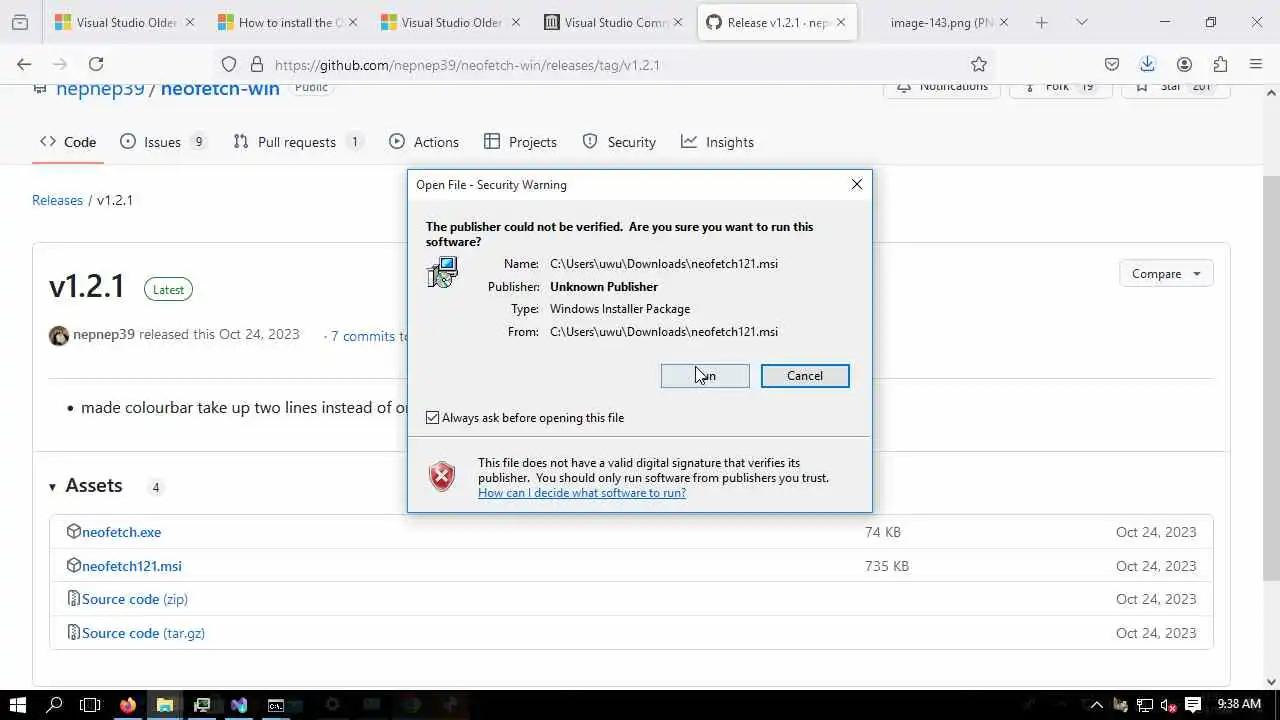The height and width of the screenshot is (720, 1280).
Task: Uncheck Always ask before opening this file
Action: 433,417
